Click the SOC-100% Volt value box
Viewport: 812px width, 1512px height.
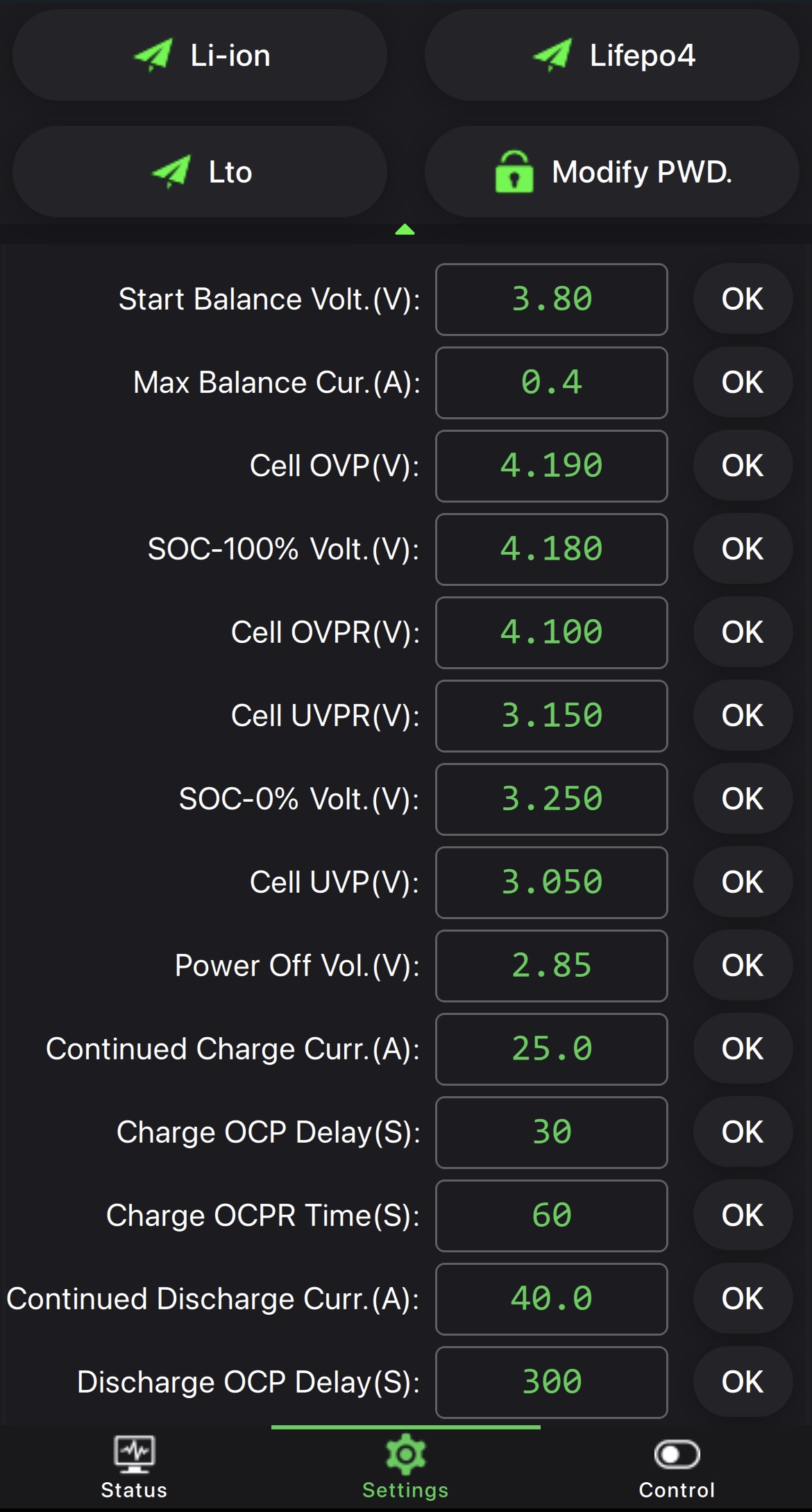tap(552, 549)
